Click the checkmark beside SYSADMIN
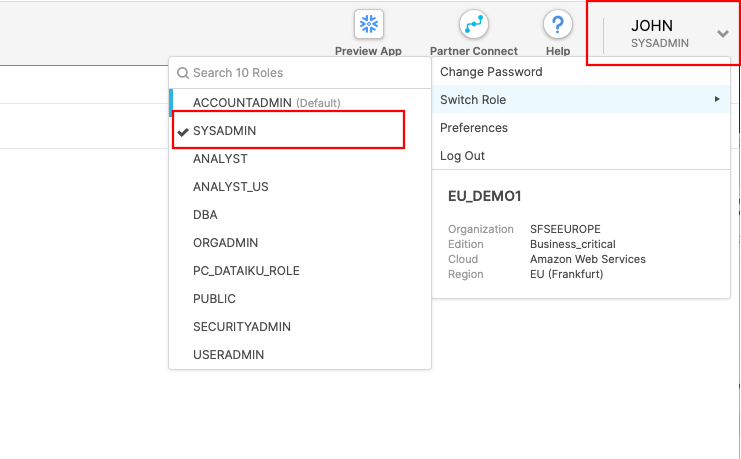741x459 pixels. (x=182, y=131)
